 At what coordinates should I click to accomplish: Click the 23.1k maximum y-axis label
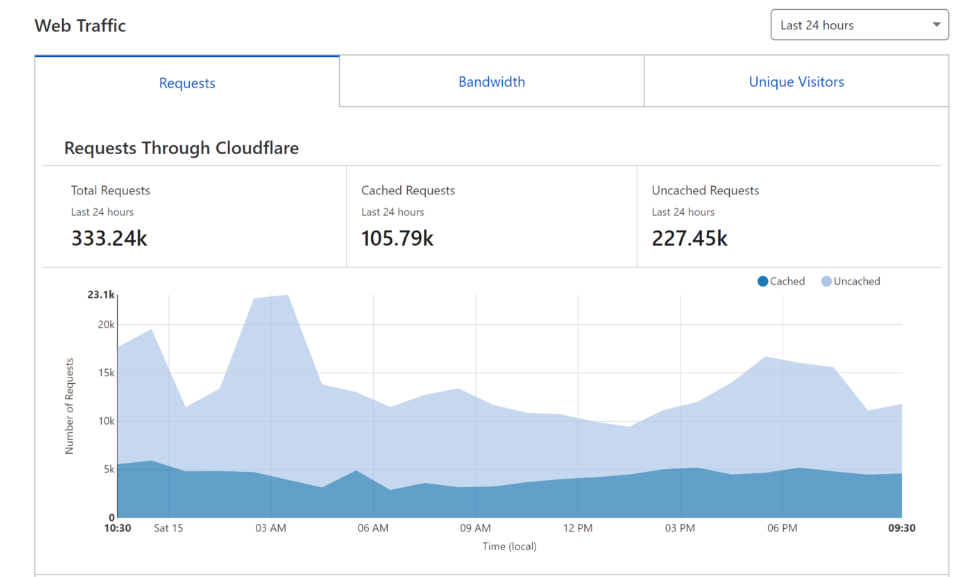click(102, 295)
